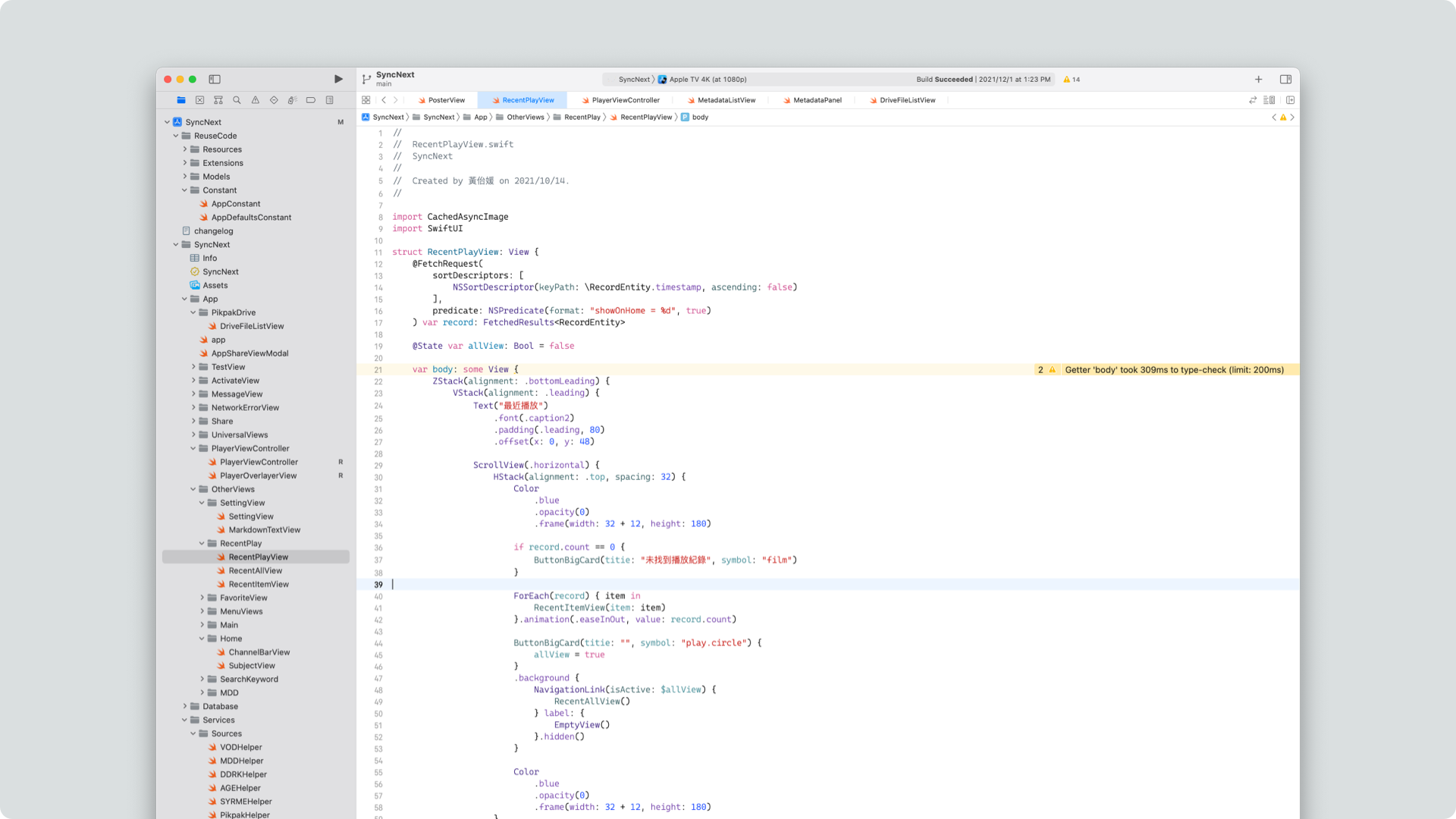Viewport: 1456px width, 819px height.
Task: Expand the TestView folder
Action: click(x=193, y=367)
